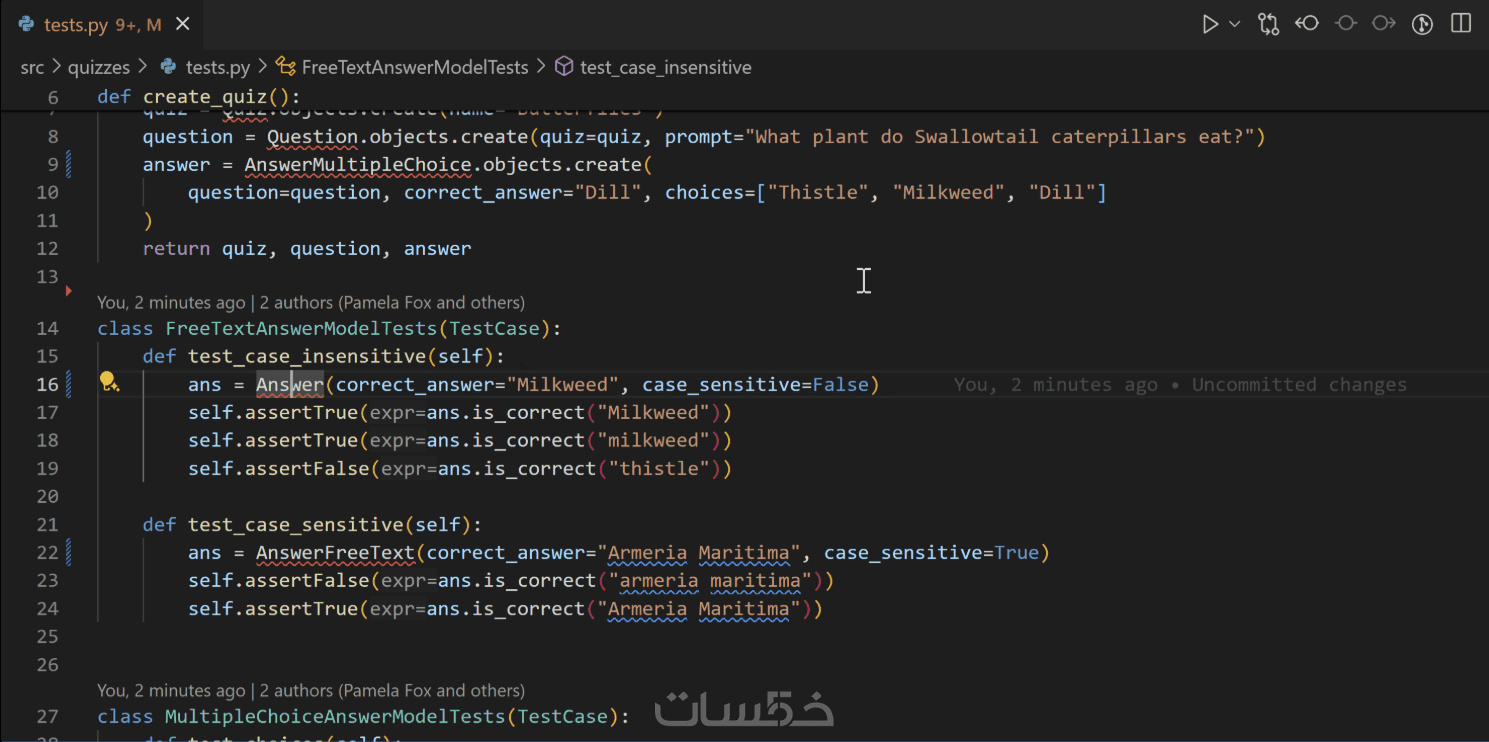Click the 'choices' keyword argument on line 10

point(705,192)
